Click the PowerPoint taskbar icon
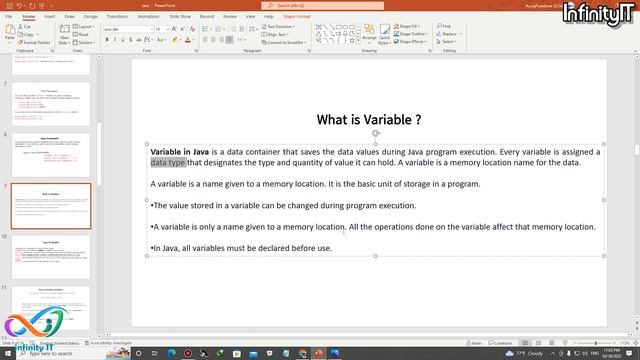640x360 pixels. click(318, 353)
